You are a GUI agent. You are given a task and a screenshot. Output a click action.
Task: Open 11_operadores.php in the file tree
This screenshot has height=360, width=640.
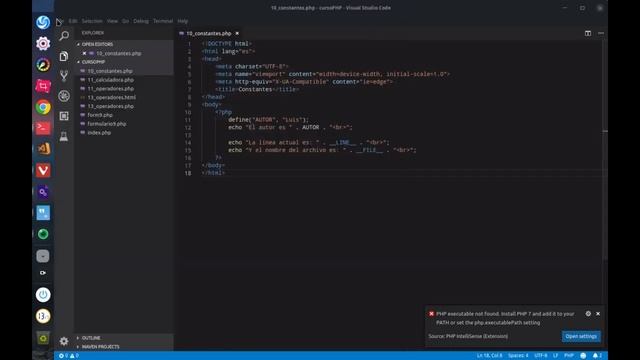(x=111, y=89)
